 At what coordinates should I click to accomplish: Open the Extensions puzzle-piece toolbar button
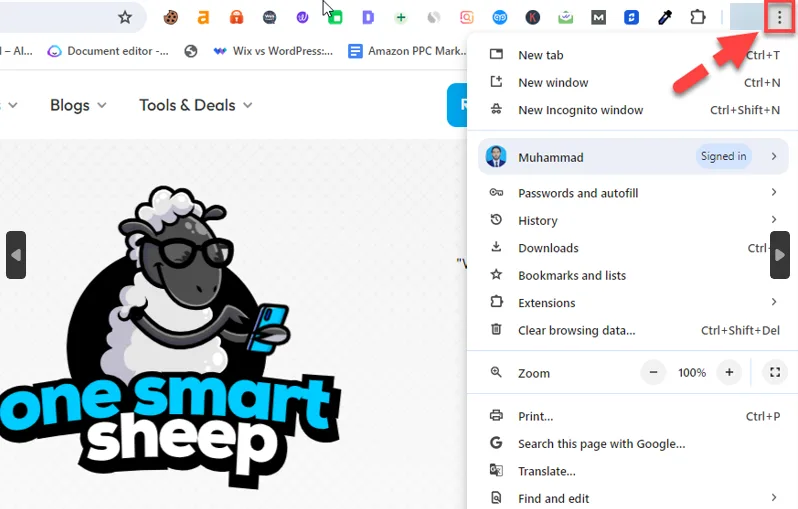click(x=698, y=17)
